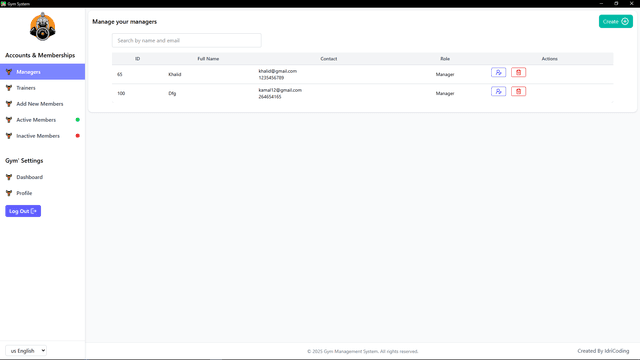Click the gym logo at top of sidebar
The height and width of the screenshot is (360, 640).
coord(42,27)
